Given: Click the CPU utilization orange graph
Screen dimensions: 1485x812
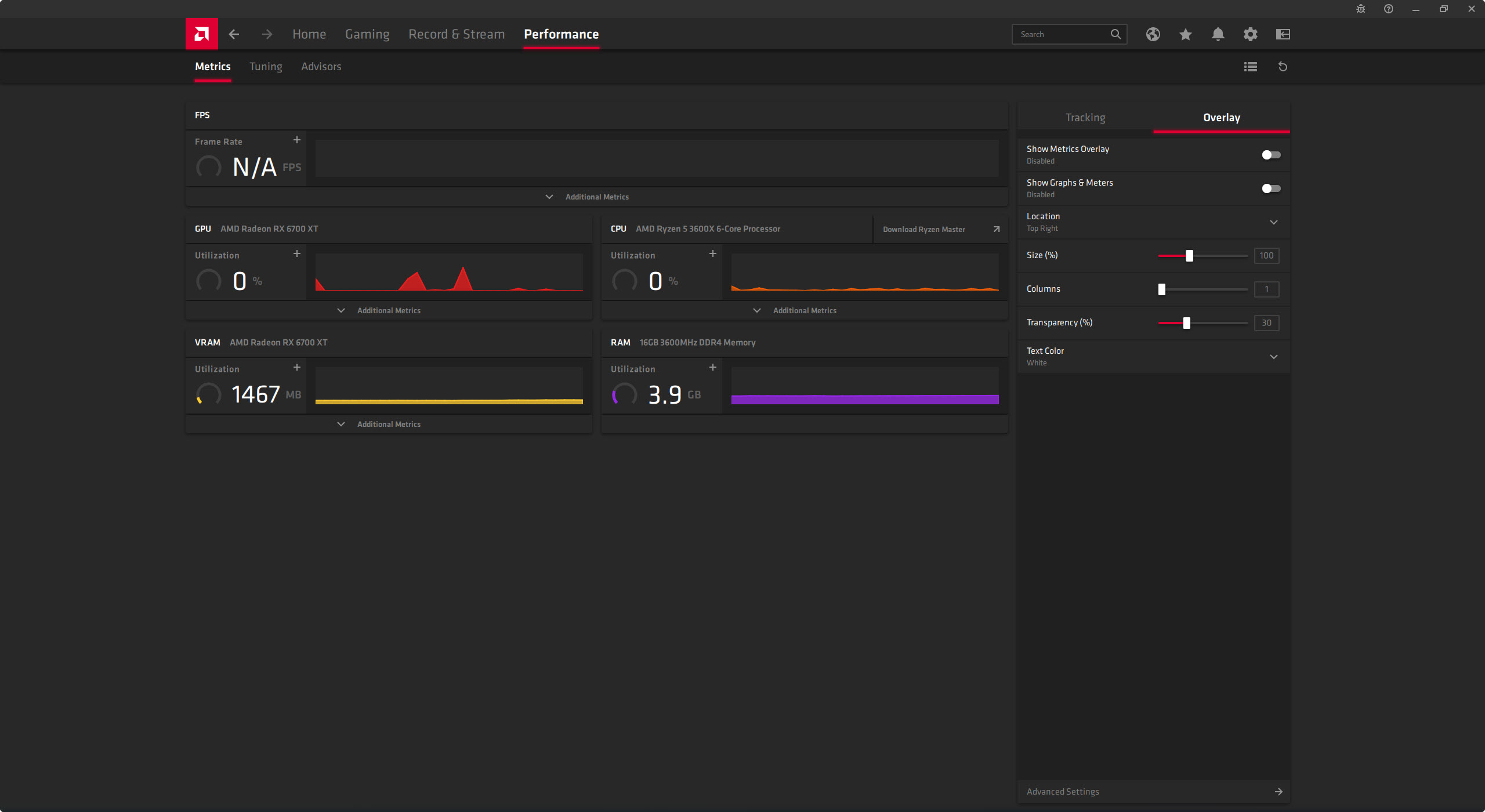Looking at the screenshot, I should click(865, 272).
